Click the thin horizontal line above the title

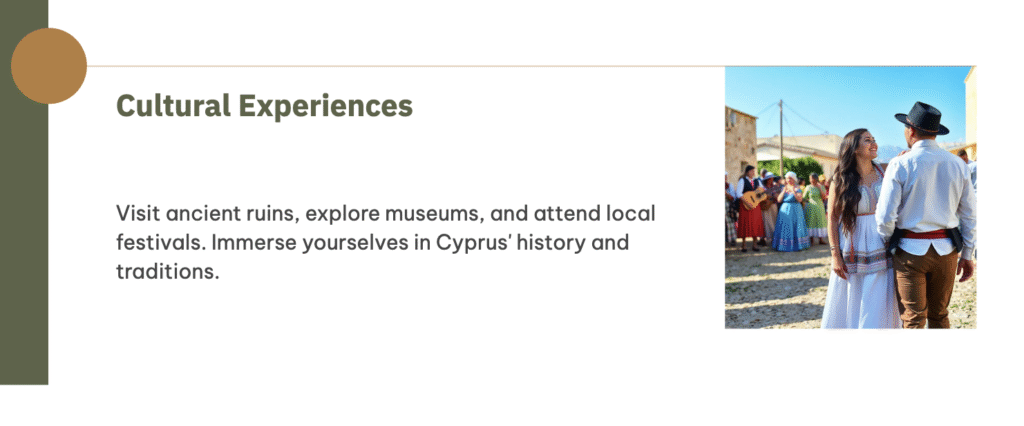point(400,67)
